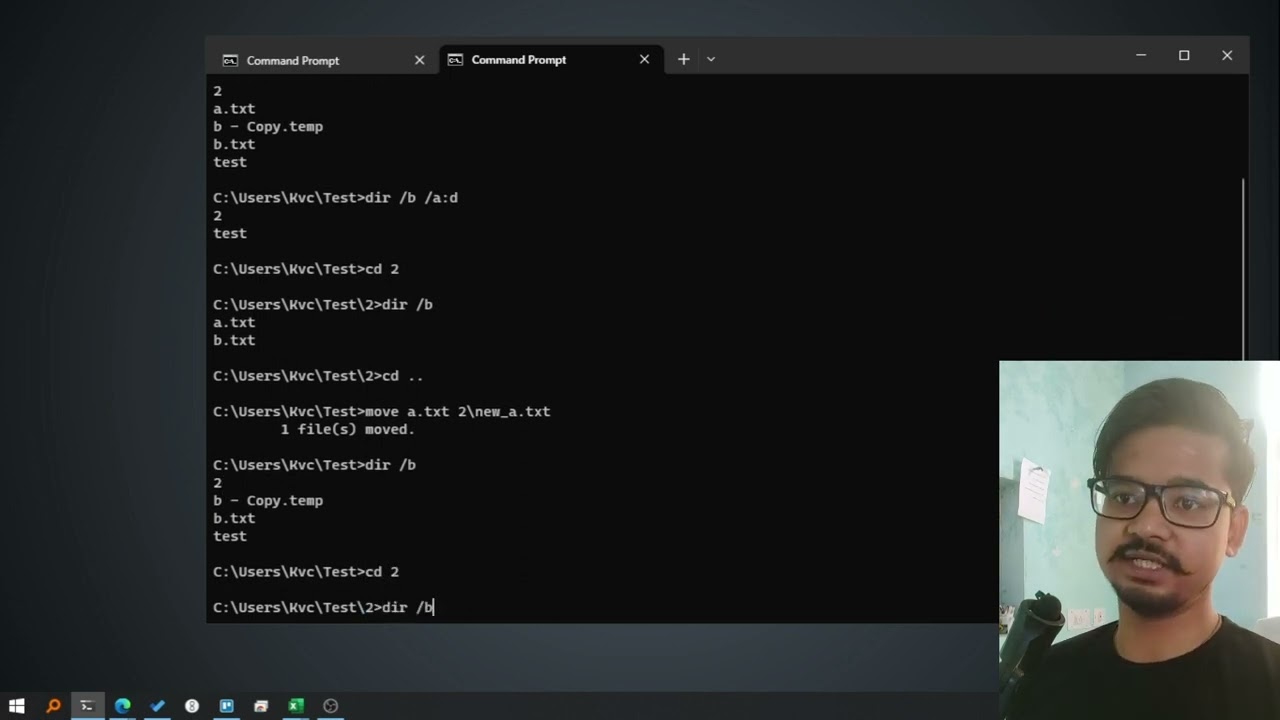This screenshot has width=1280, height=720.
Task: Close the second Command Prompt tab
Action: [x=644, y=60]
